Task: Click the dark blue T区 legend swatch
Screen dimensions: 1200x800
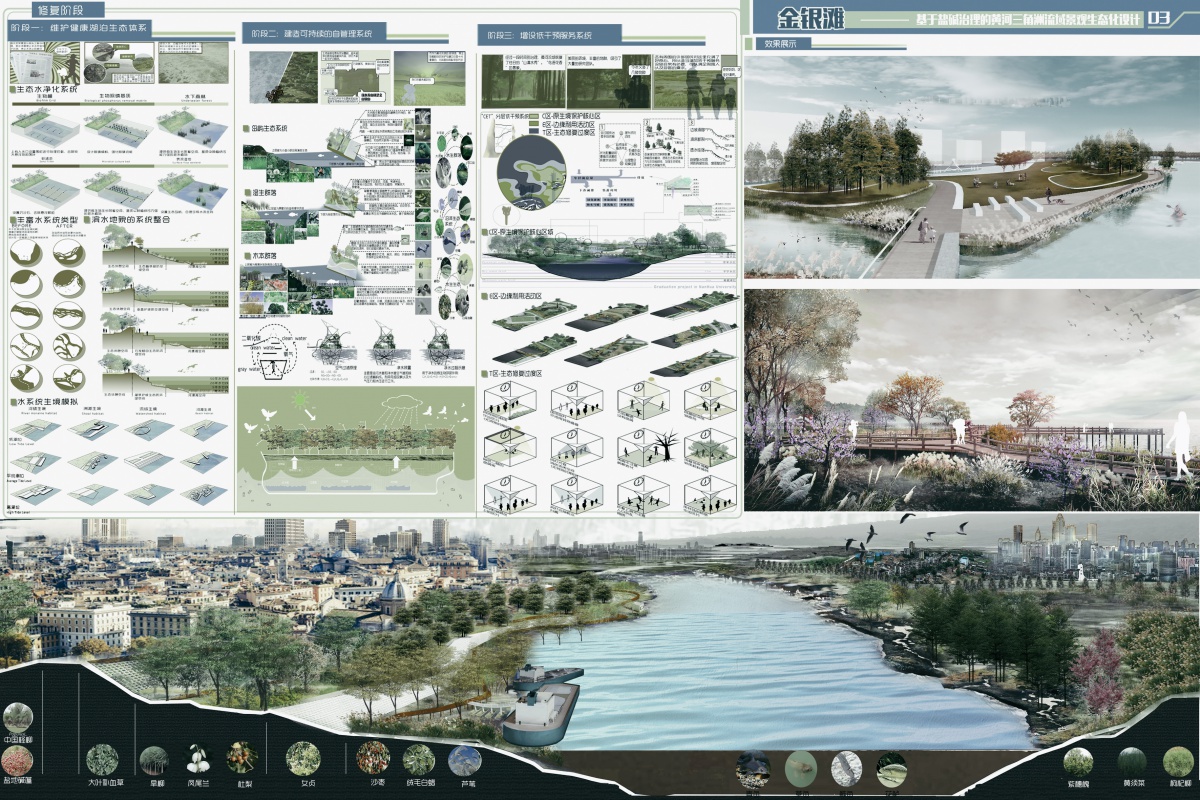Action: point(532,131)
